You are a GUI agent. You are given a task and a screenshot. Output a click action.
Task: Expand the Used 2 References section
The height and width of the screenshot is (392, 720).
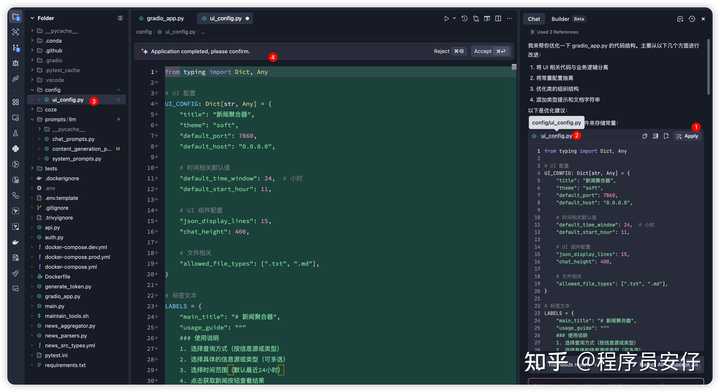click(554, 32)
